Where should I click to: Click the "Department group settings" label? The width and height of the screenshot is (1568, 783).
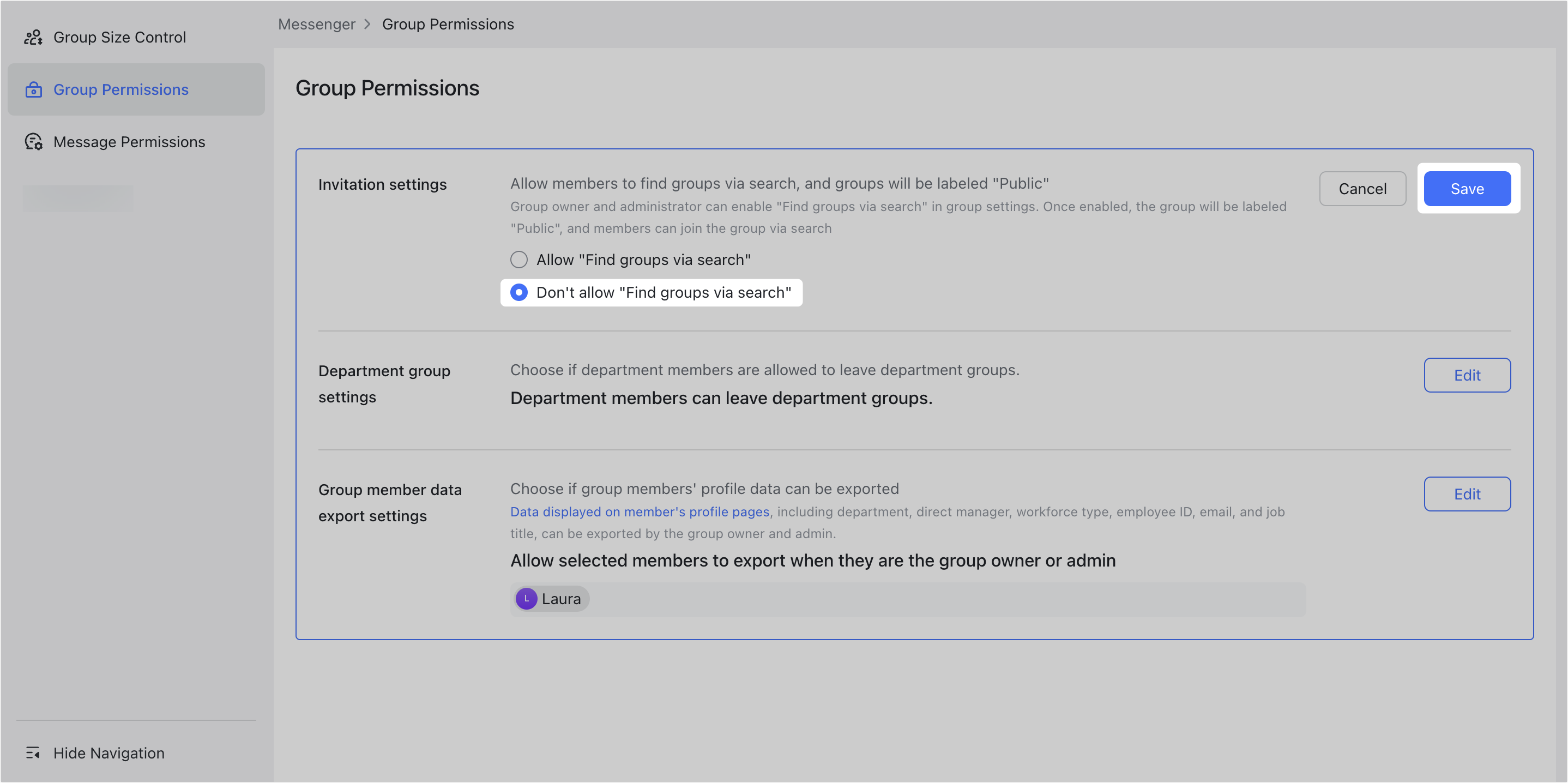coord(384,384)
